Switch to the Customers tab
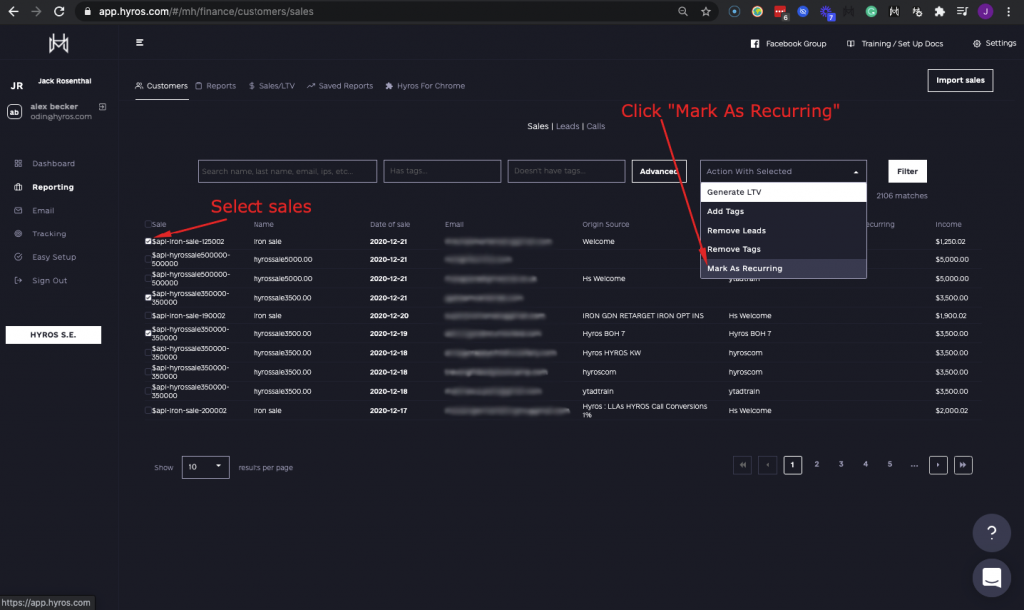 point(161,86)
